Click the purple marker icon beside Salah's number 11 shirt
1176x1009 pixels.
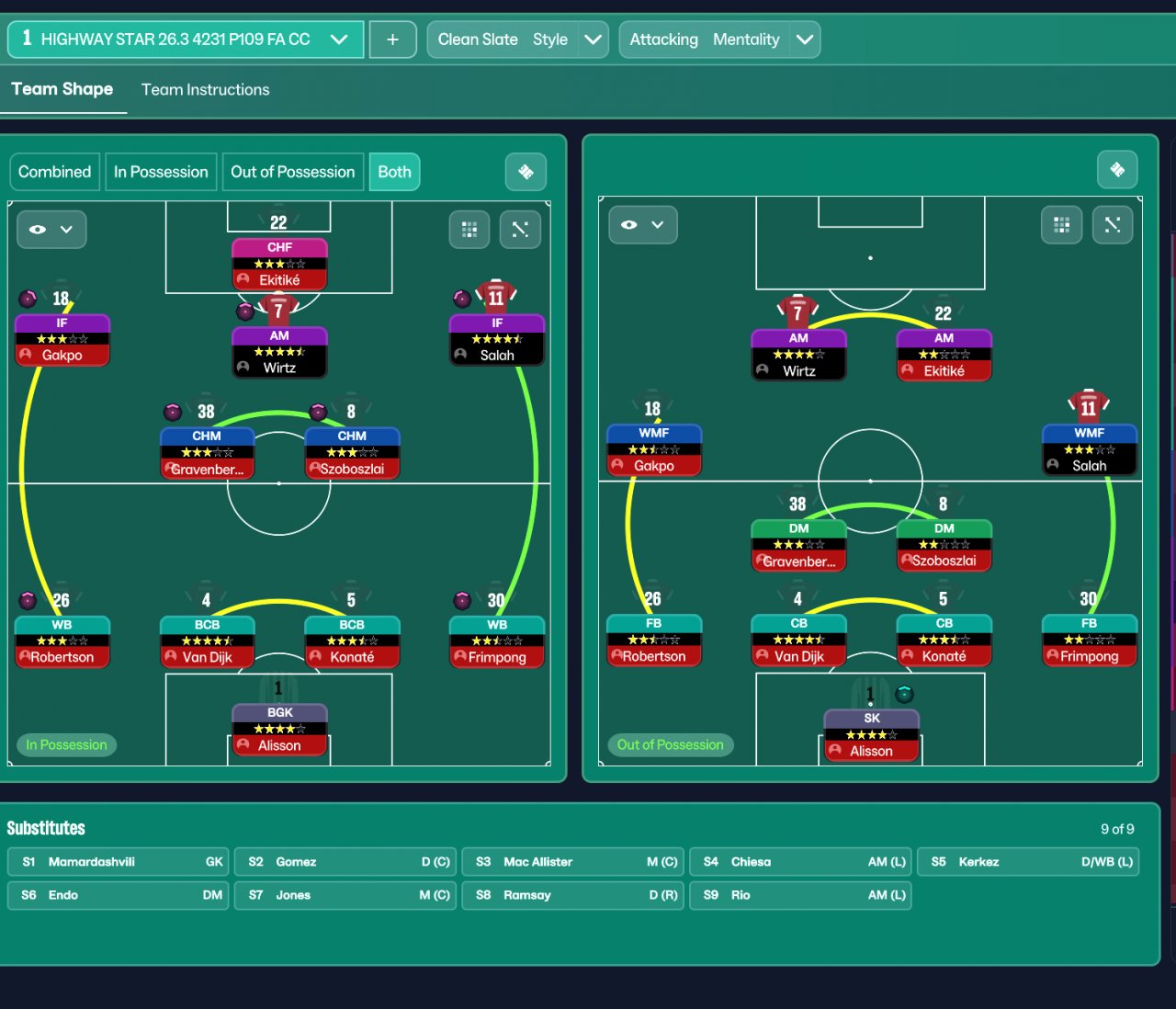462,299
